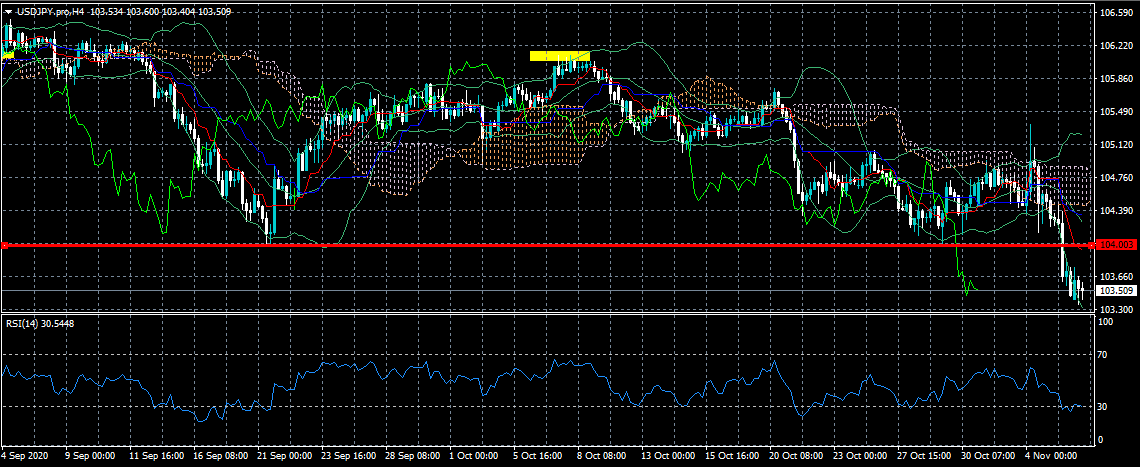This screenshot has height=467, width=1140.
Task: Click the red 104.003 price label
Action: (x=1115, y=244)
